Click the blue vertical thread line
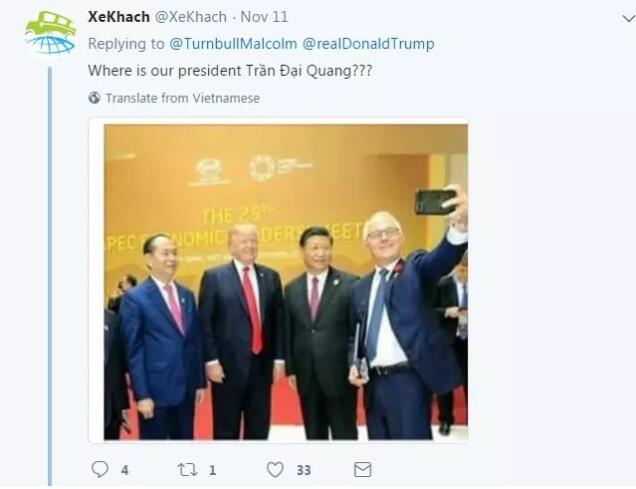Viewport: 636px width, 489px height. coord(50,276)
